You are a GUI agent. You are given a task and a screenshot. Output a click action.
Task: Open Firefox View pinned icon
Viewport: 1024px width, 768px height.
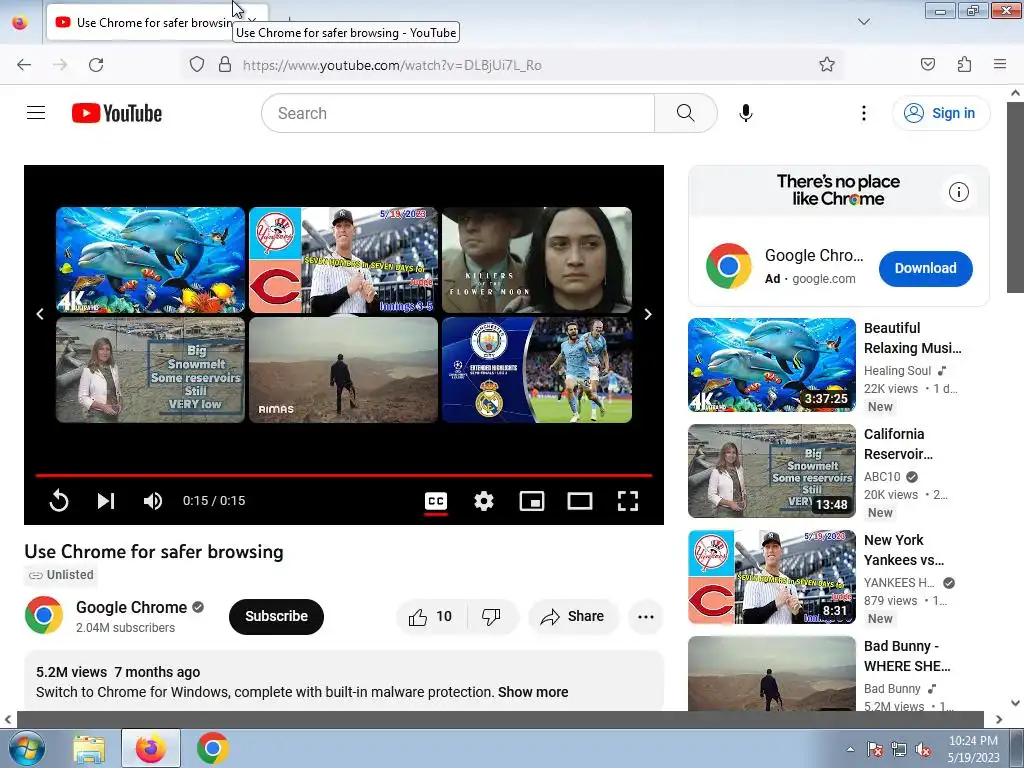tap(20, 23)
